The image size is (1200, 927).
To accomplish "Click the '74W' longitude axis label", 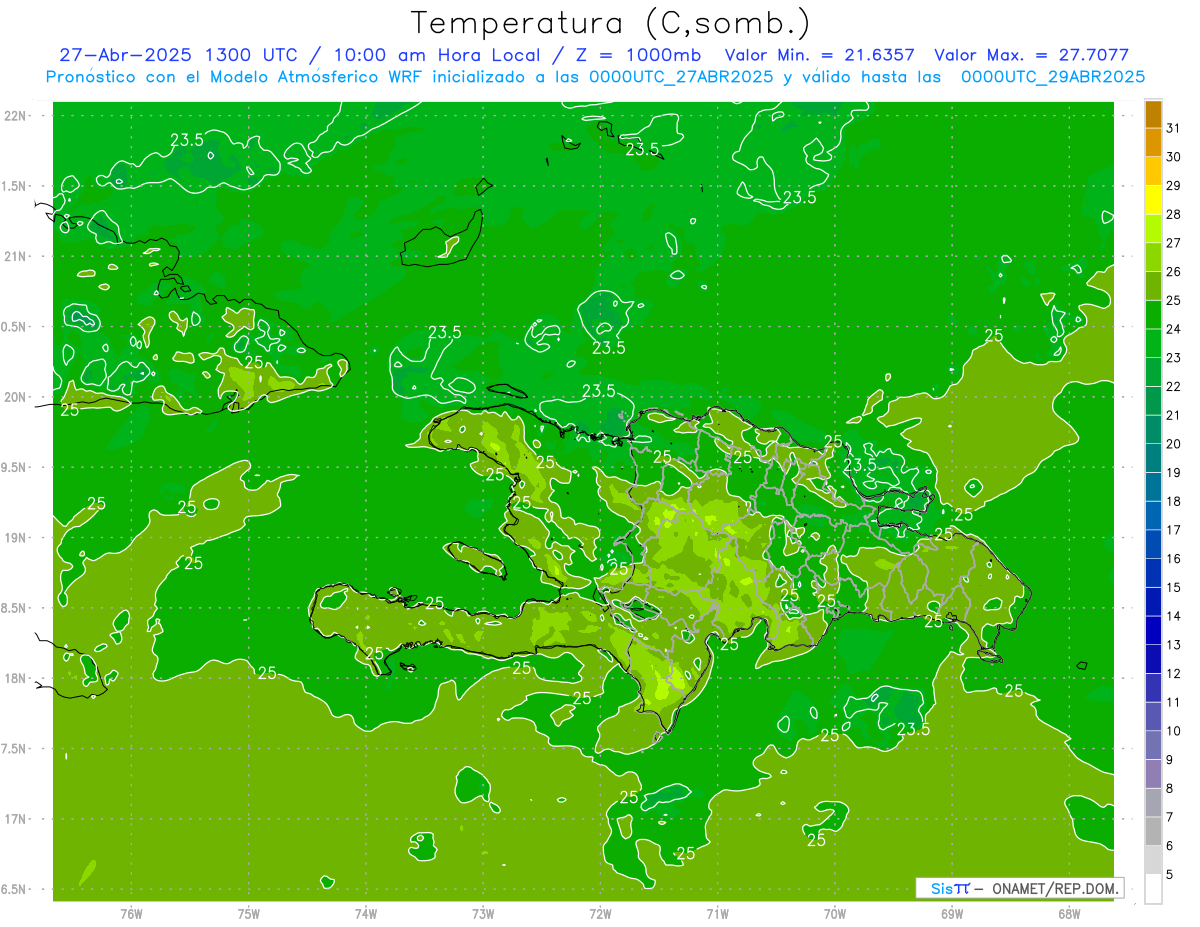I will [x=366, y=913].
